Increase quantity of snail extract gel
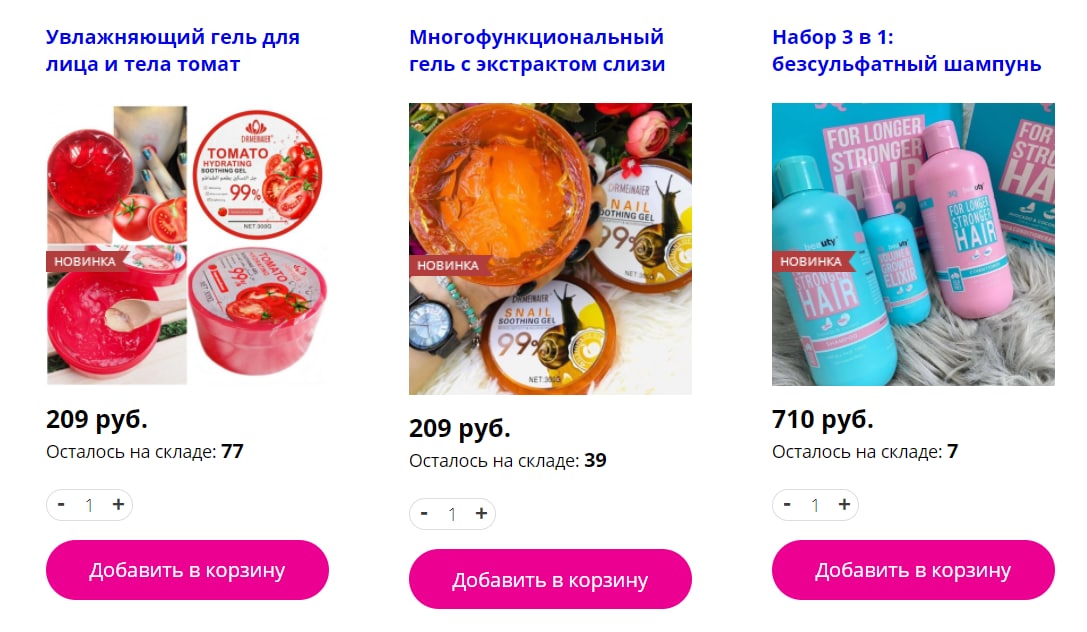This screenshot has width=1087, height=632. pos(481,514)
